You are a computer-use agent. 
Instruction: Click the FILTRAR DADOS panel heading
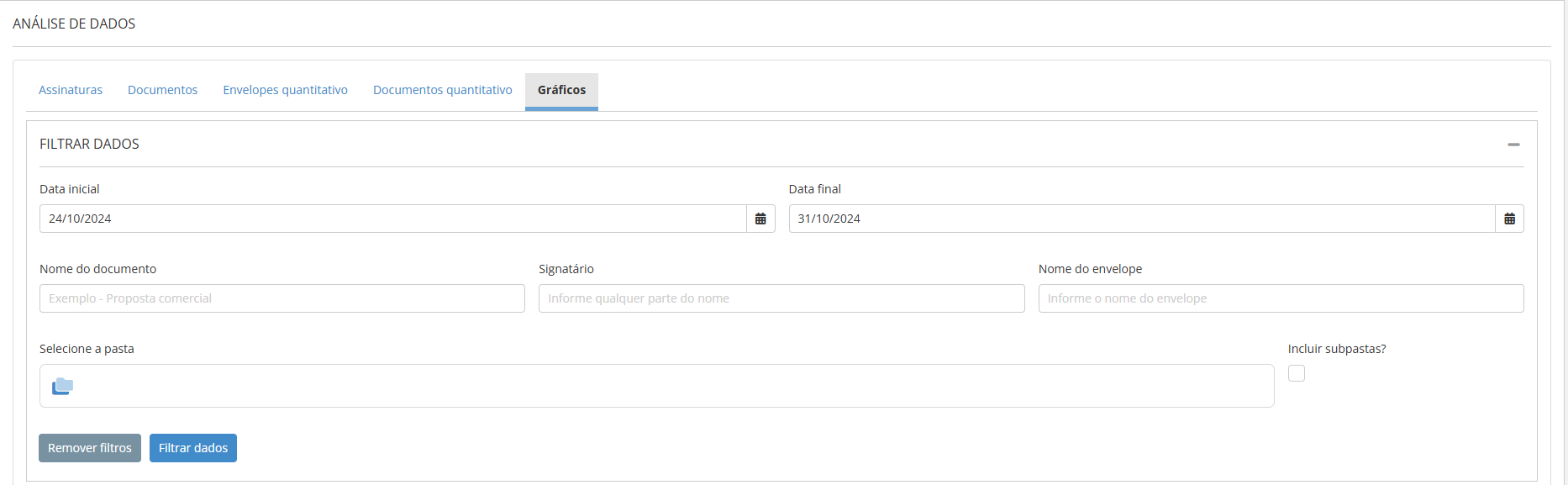pos(89,144)
